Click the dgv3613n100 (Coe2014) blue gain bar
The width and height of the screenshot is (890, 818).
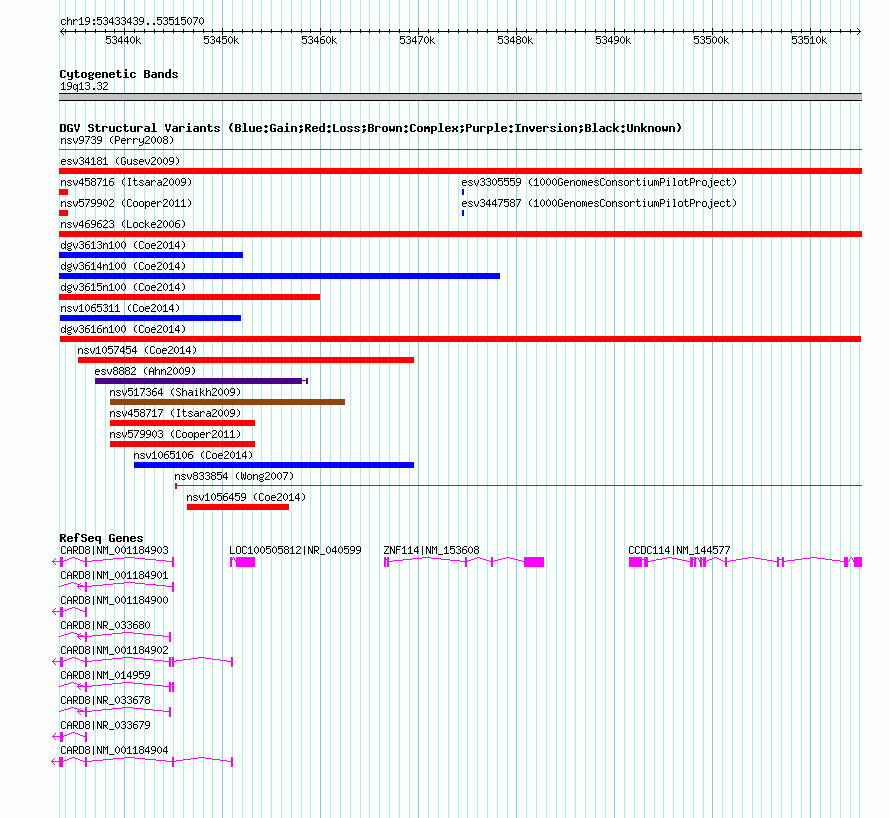point(151,255)
